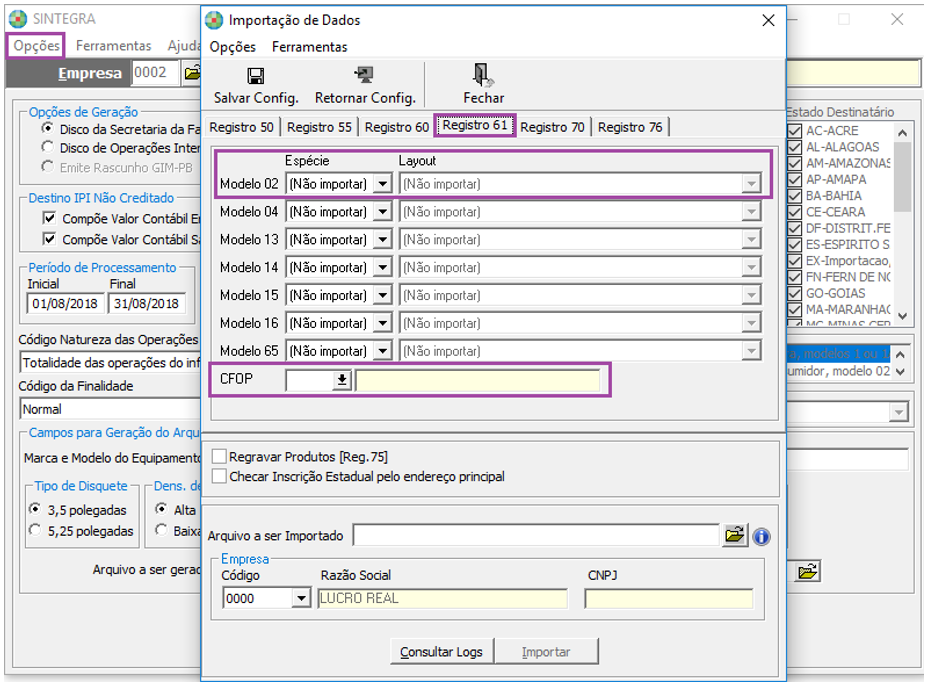Switch to the Registro 70 tab
Image resolution: width=931 pixels, height=685 pixels.
click(x=552, y=127)
